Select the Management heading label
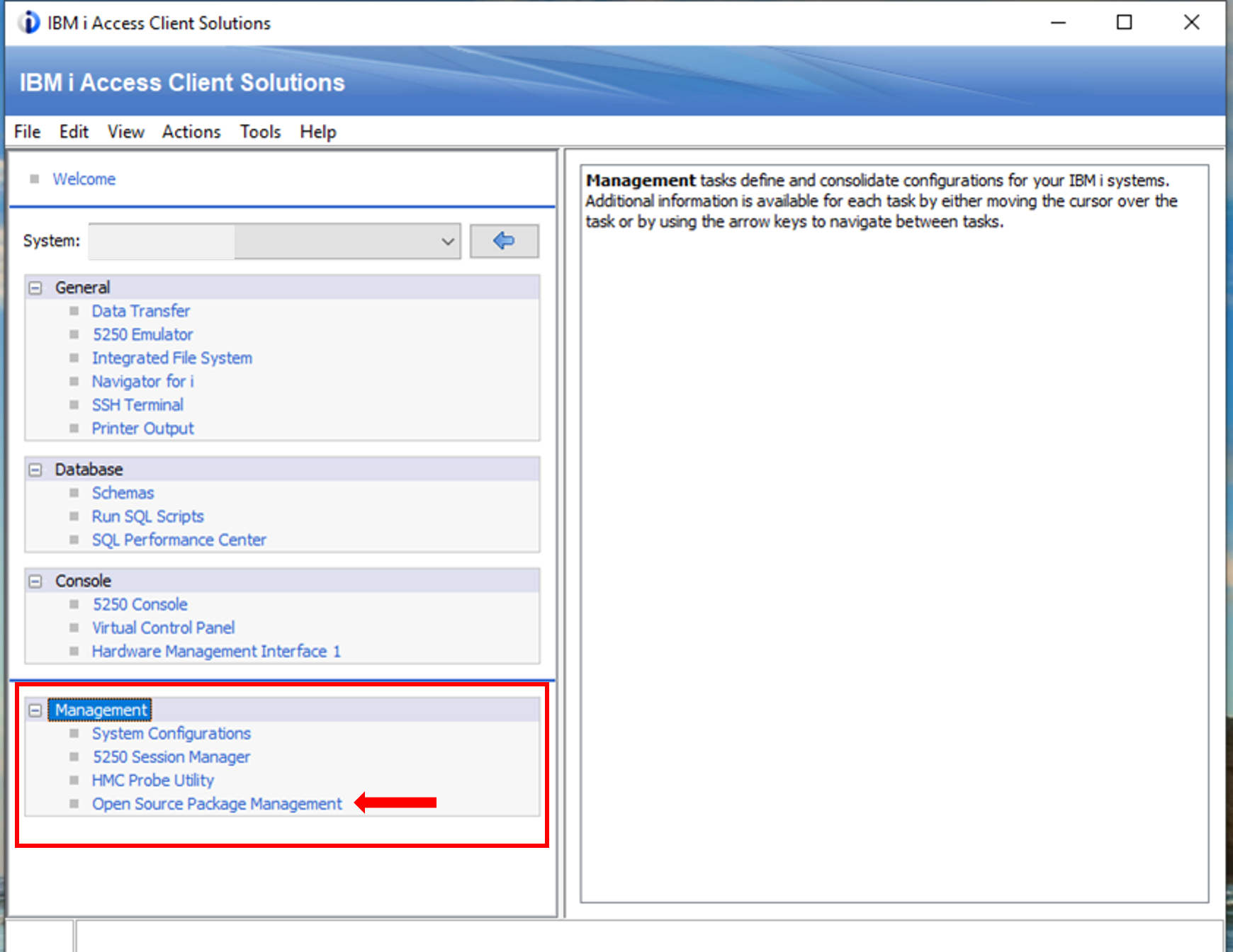Screen dimensions: 1233x952 tap(101, 710)
